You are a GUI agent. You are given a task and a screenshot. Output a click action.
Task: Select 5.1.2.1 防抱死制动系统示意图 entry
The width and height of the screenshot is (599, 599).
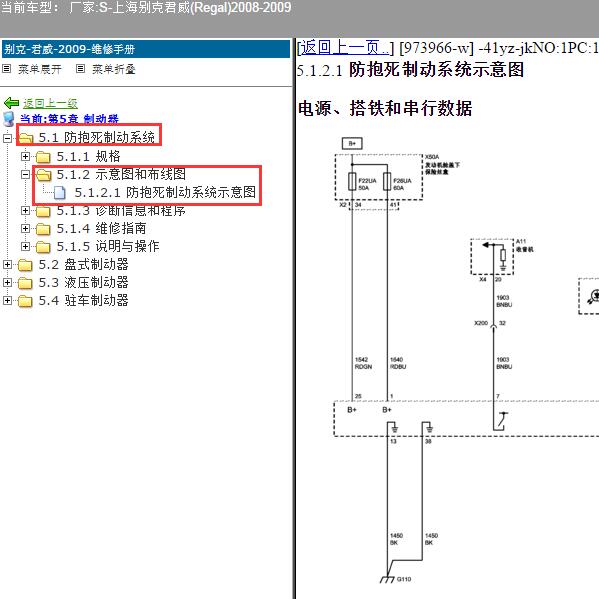[165, 192]
